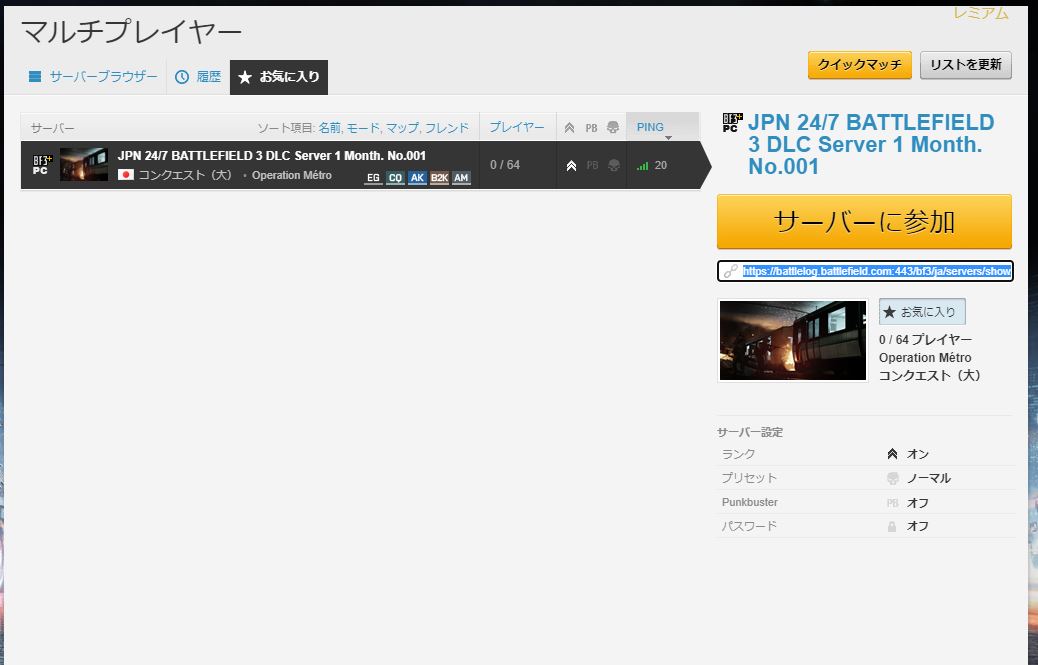Click the skull preset icon in header
The height and width of the screenshot is (665, 1038).
point(613,128)
